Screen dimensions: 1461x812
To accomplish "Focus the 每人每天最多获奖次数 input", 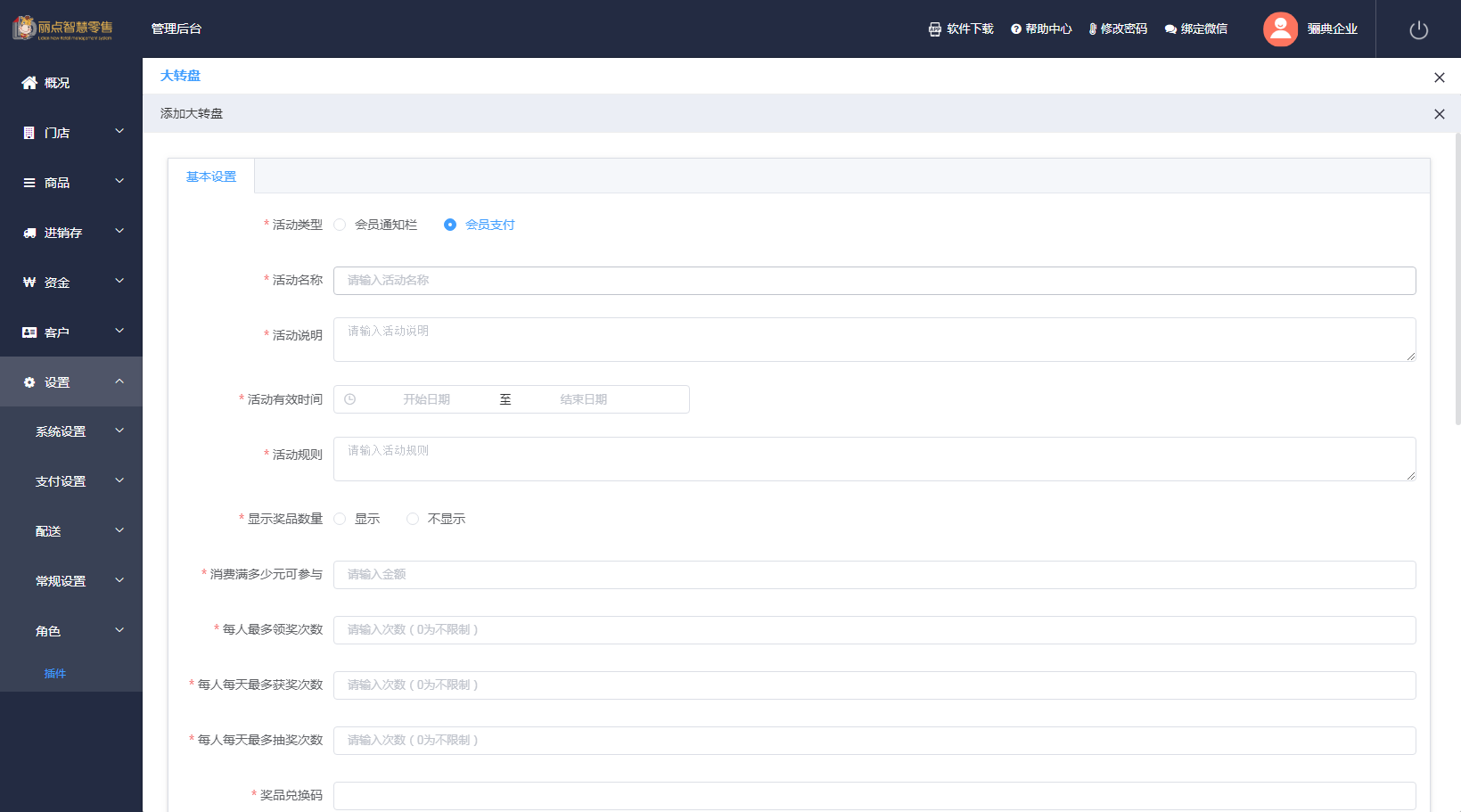I will coord(874,685).
